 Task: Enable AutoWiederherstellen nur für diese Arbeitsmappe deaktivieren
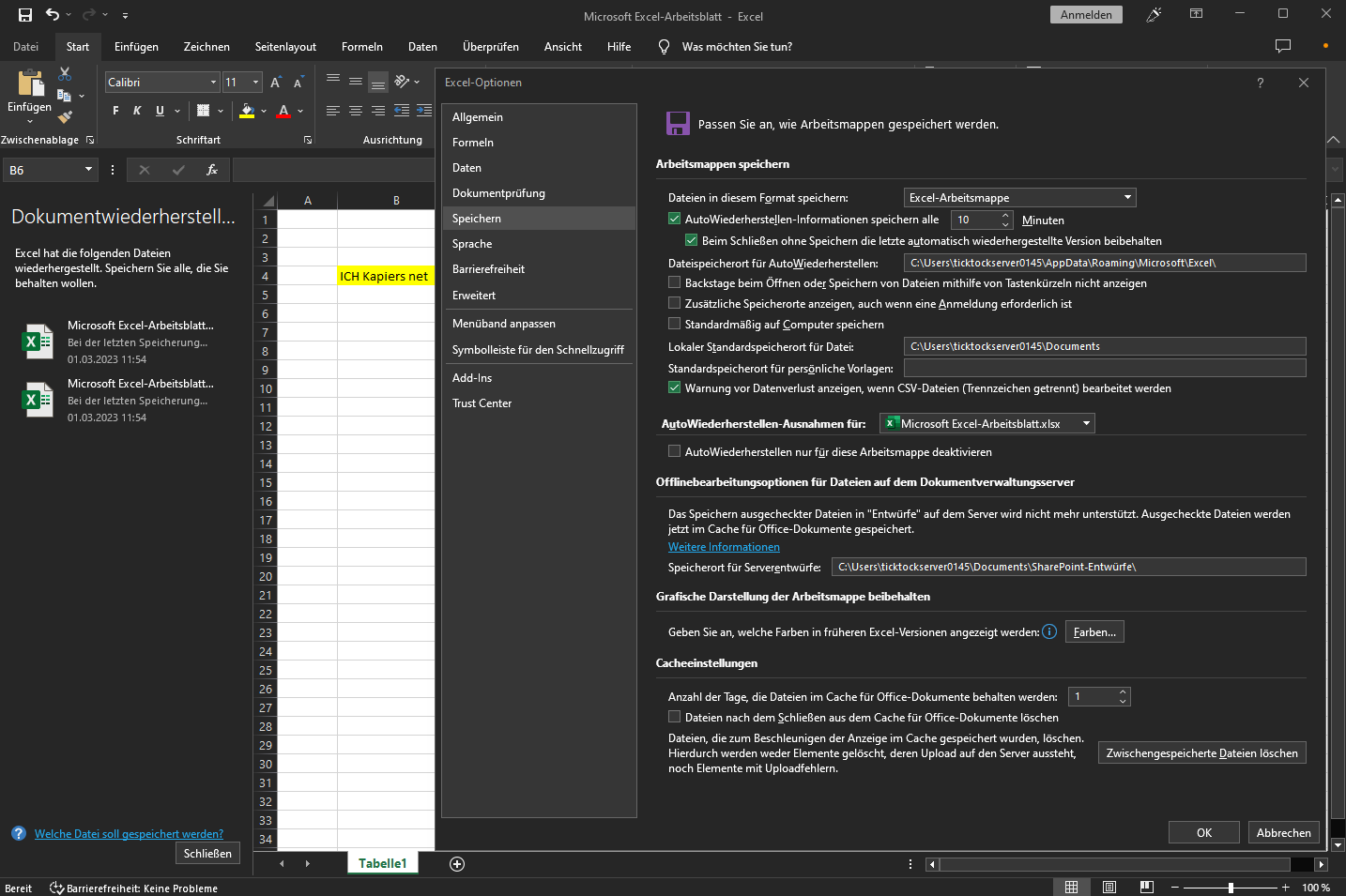click(x=674, y=451)
